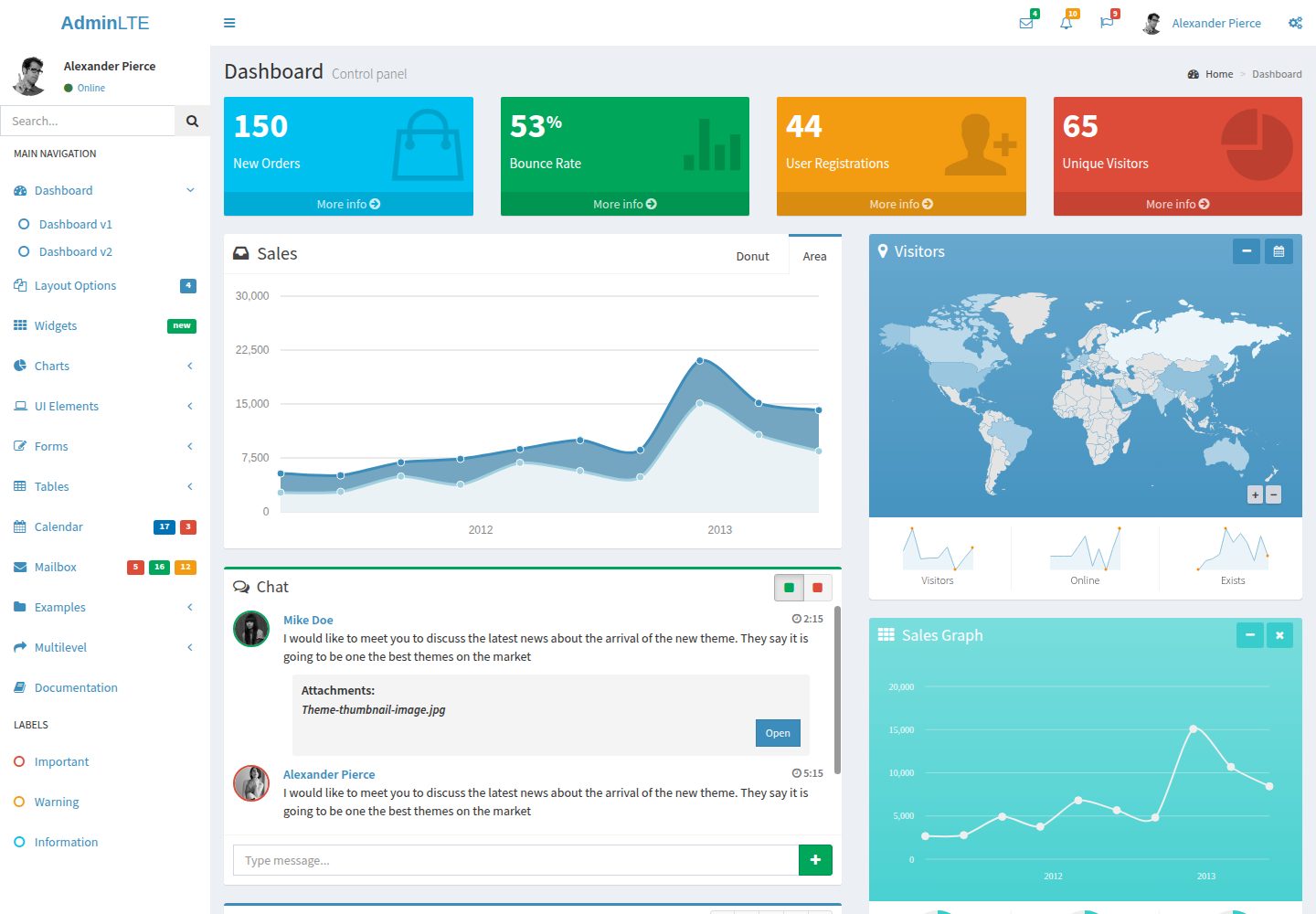Screen dimensions: 1316x914
Task: Zoom out on the world map
Action: (x=1274, y=494)
